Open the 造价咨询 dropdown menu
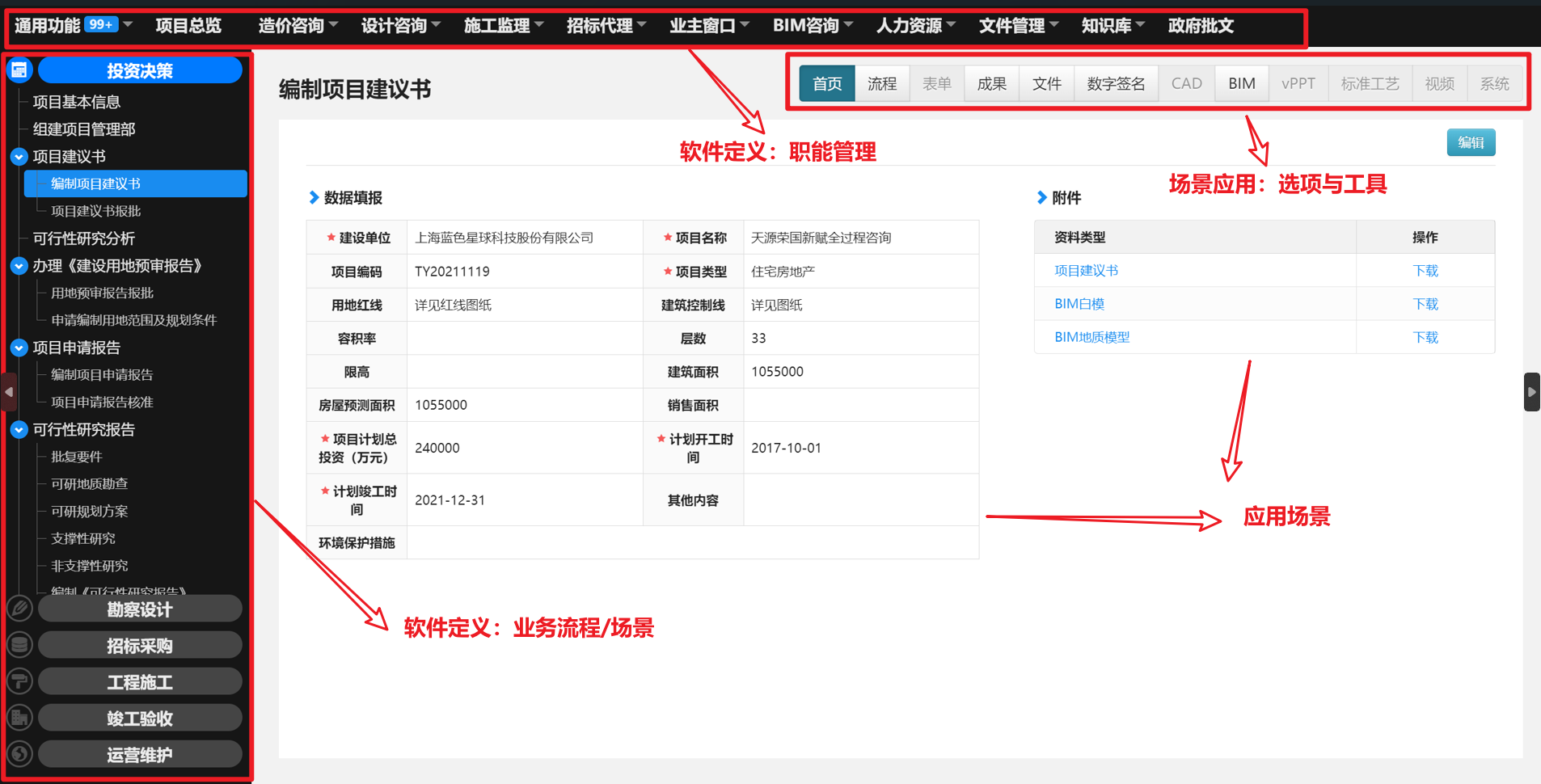This screenshot has width=1541, height=784. (298, 26)
